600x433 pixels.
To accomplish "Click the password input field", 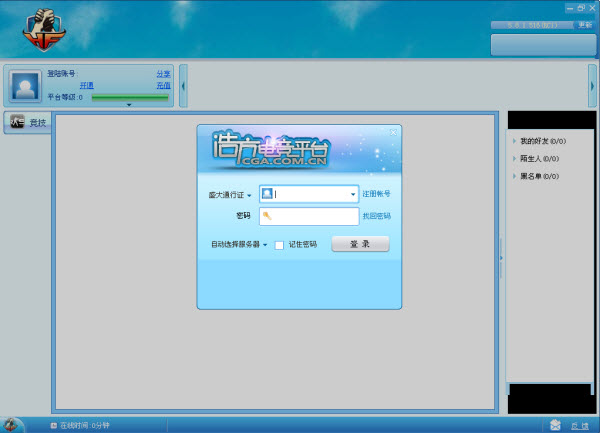I will [x=309, y=216].
